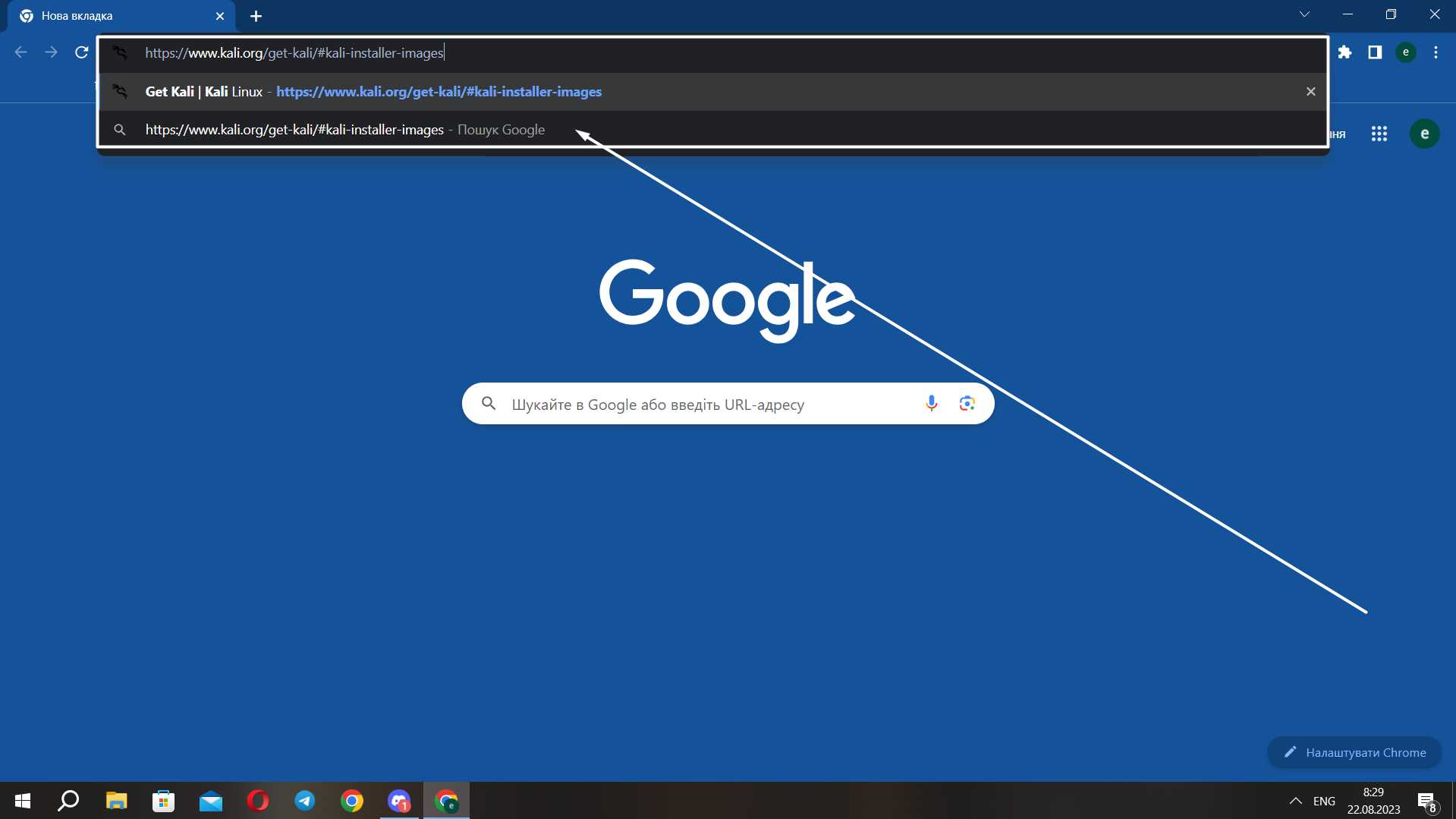
Task: Remove the Get Kali suggestion with X
Action: [x=1310, y=92]
